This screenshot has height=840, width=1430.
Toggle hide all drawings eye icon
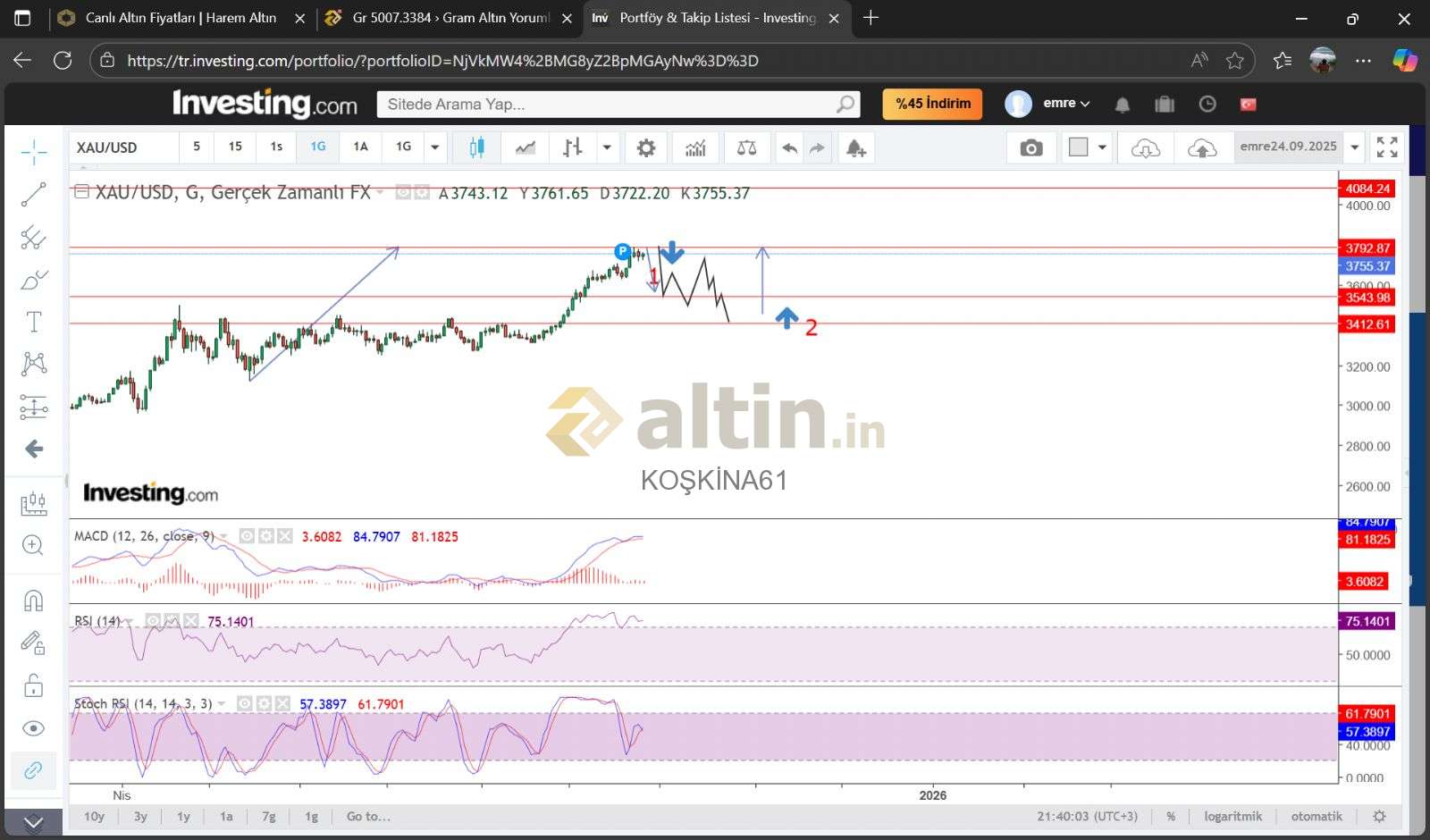[x=34, y=728]
